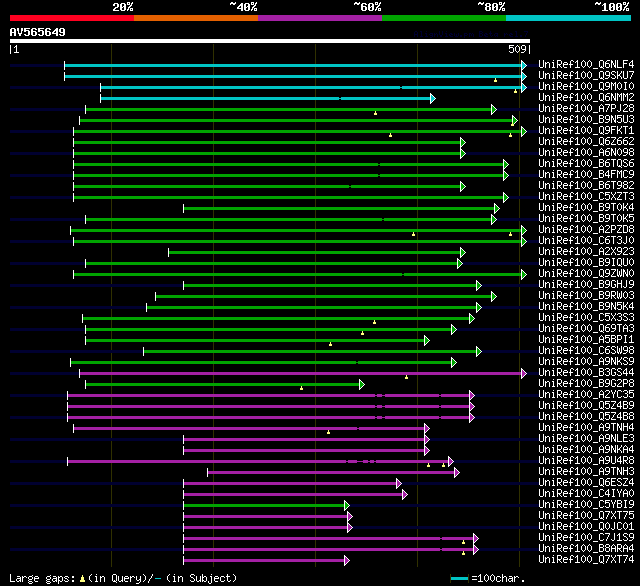Click the arrowhead ending the Q6NMM2 alignment
This screenshot has width=640, height=586.
433,98
